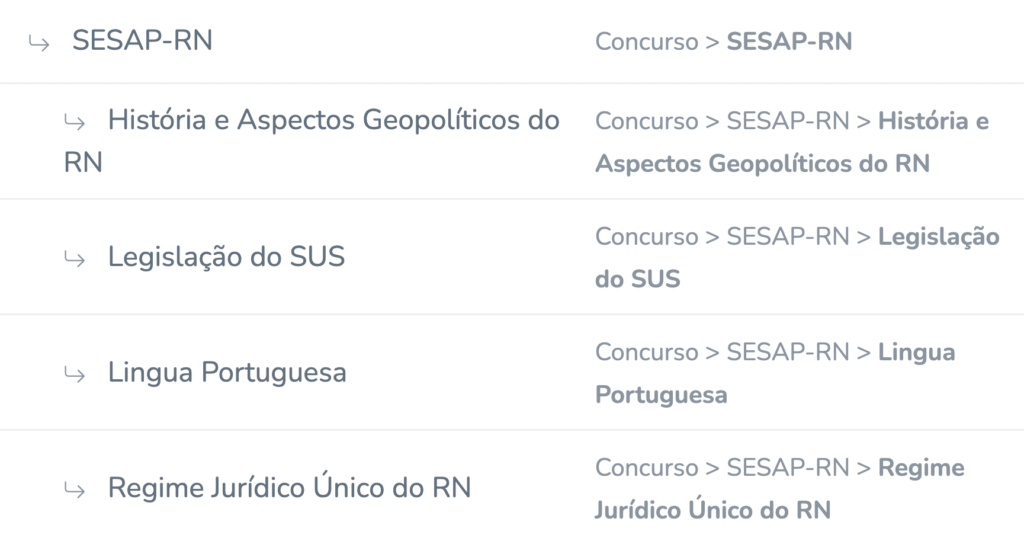Click bold Regime Jurídico Único breadcrumb text

pyautogui.click(x=780, y=489)
